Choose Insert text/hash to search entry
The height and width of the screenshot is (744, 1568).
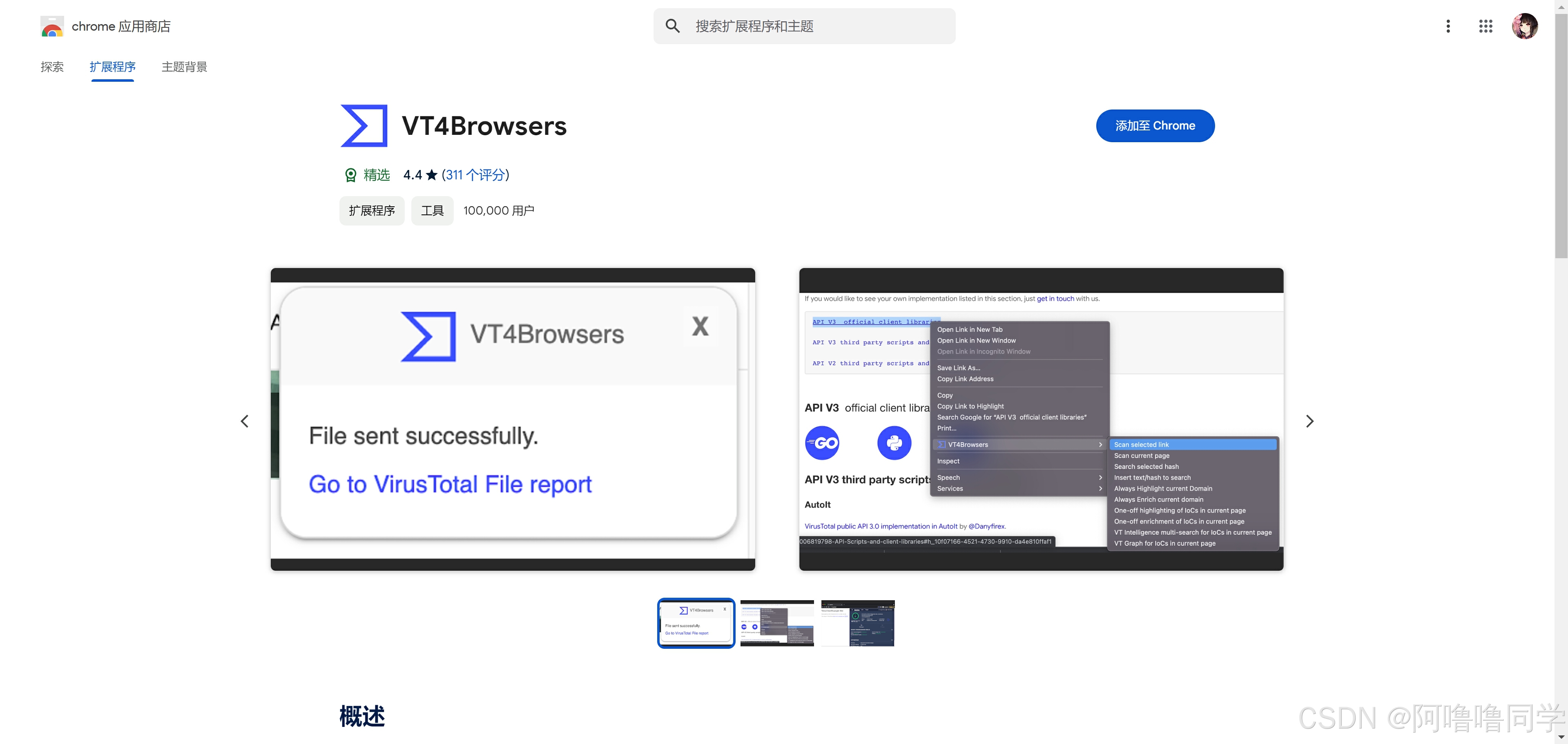click(1192, 477)
